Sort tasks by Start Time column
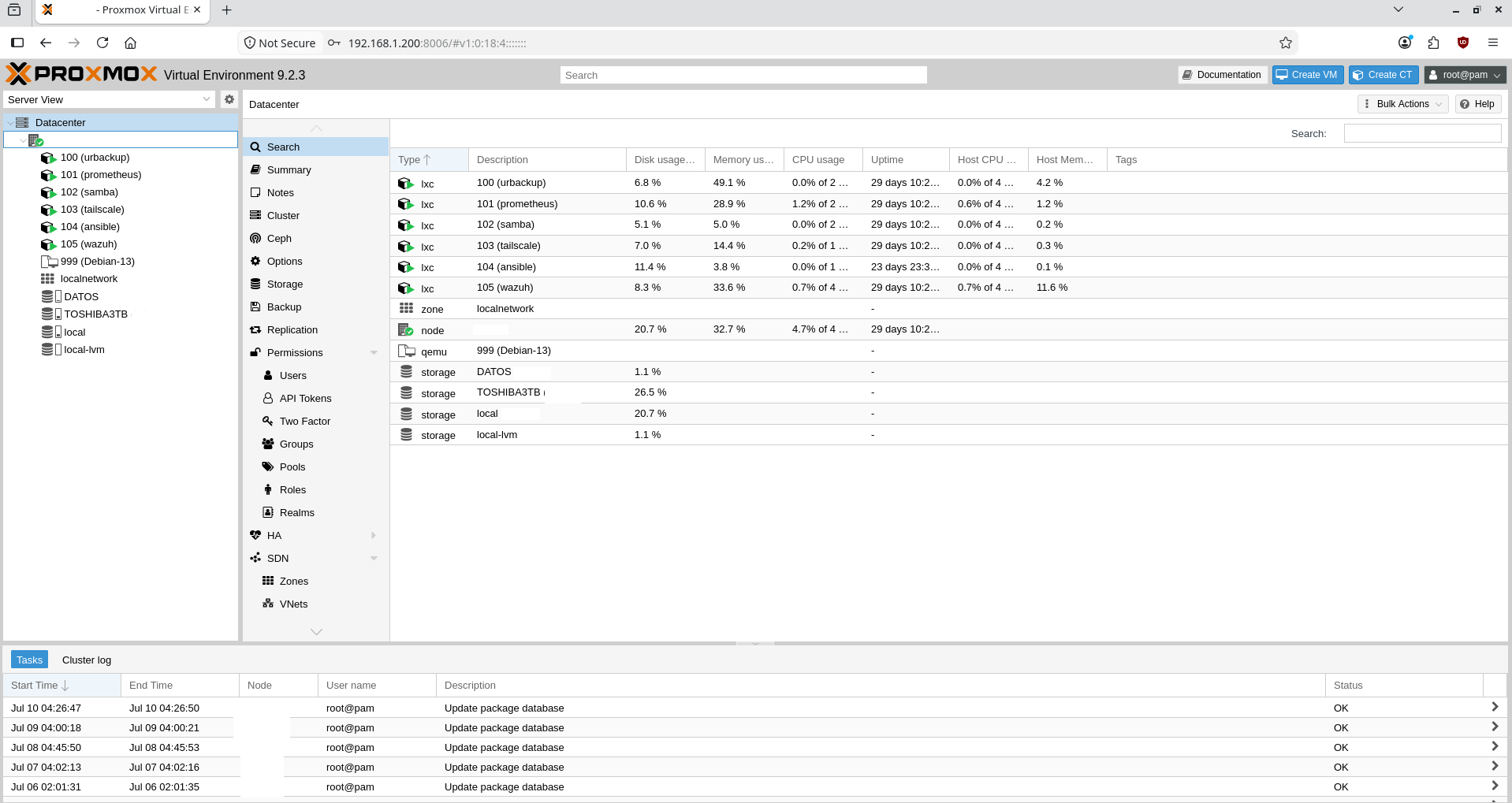1512x803 pixels. tap(62, 686)
